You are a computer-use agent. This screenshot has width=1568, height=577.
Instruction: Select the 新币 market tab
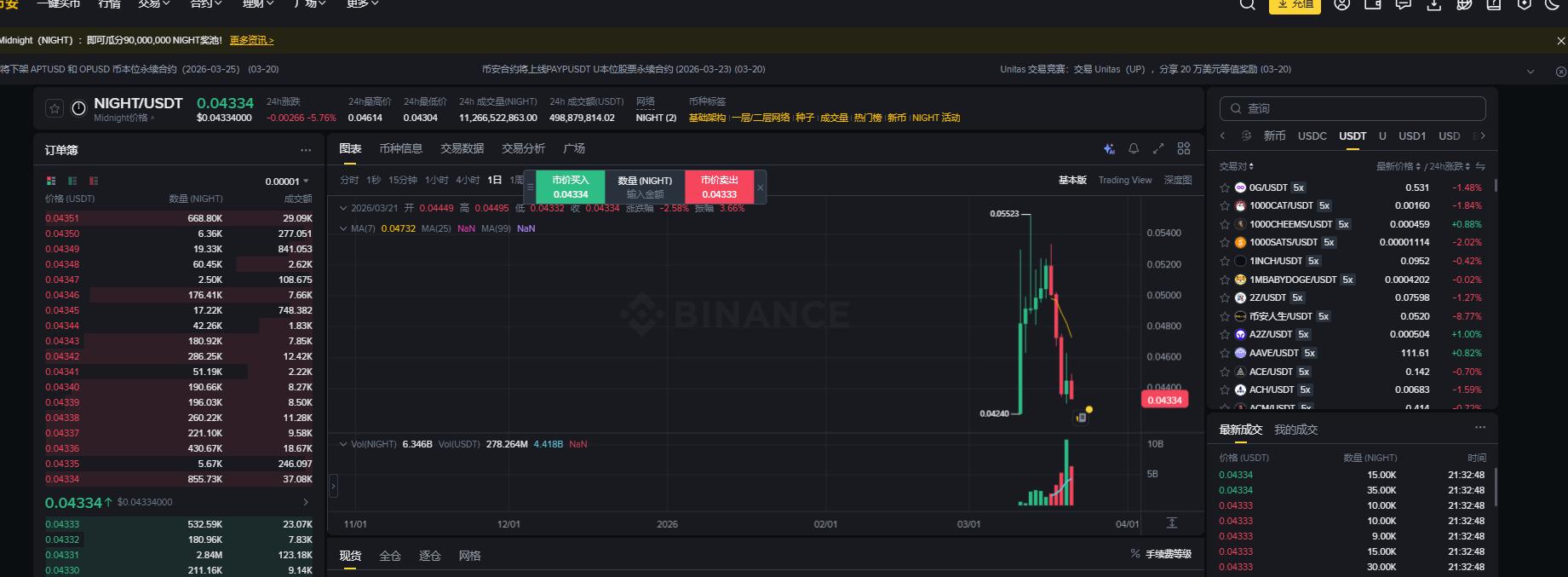tap(1275, 136)
